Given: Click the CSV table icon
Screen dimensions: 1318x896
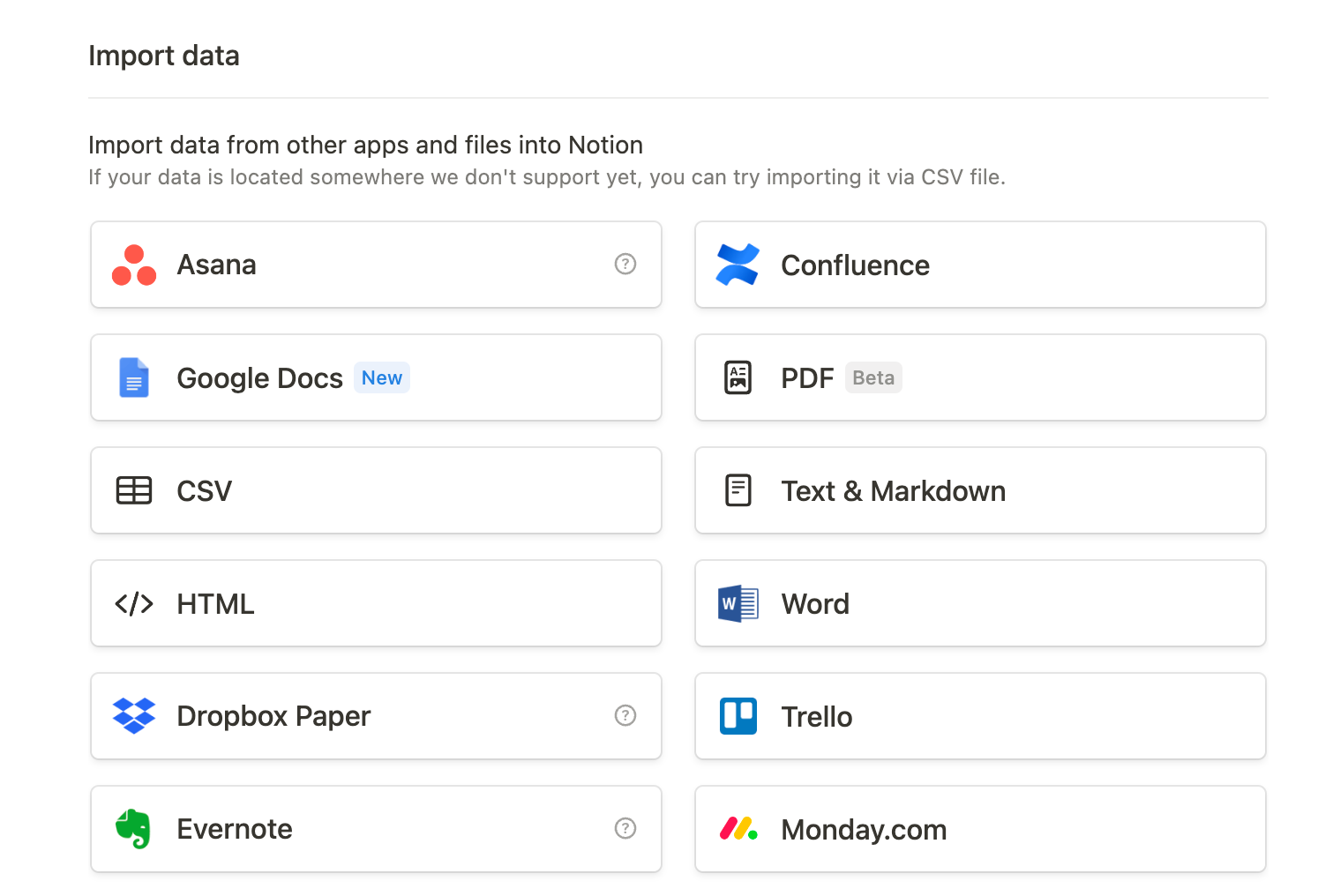Looking at the screenshot, I should [x=134, y=490].
